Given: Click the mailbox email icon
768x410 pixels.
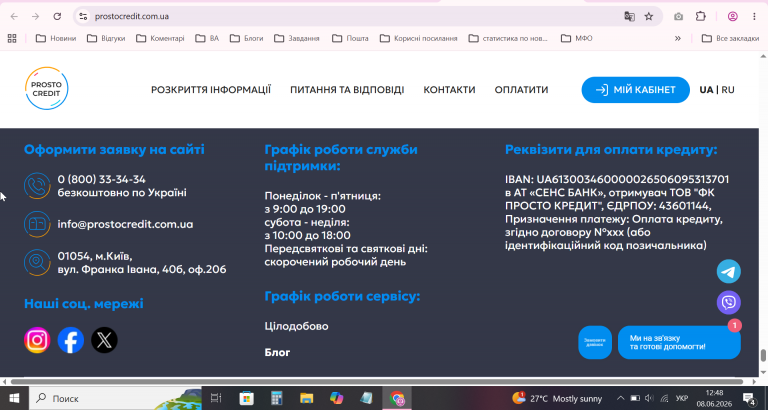Looking at the screenshot, I should pos(37,224).
